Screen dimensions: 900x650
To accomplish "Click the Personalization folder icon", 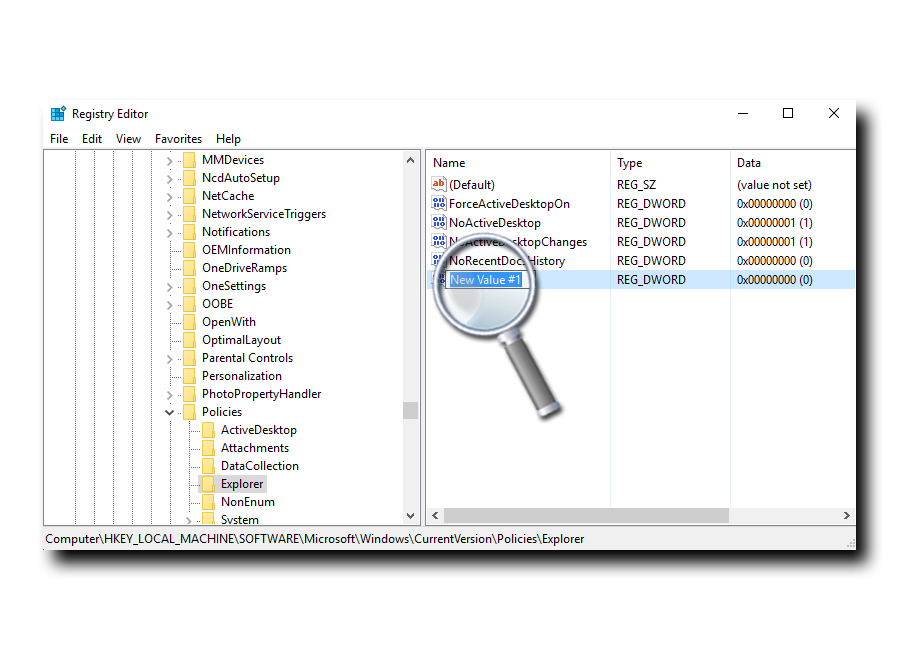I will (189, 376).
